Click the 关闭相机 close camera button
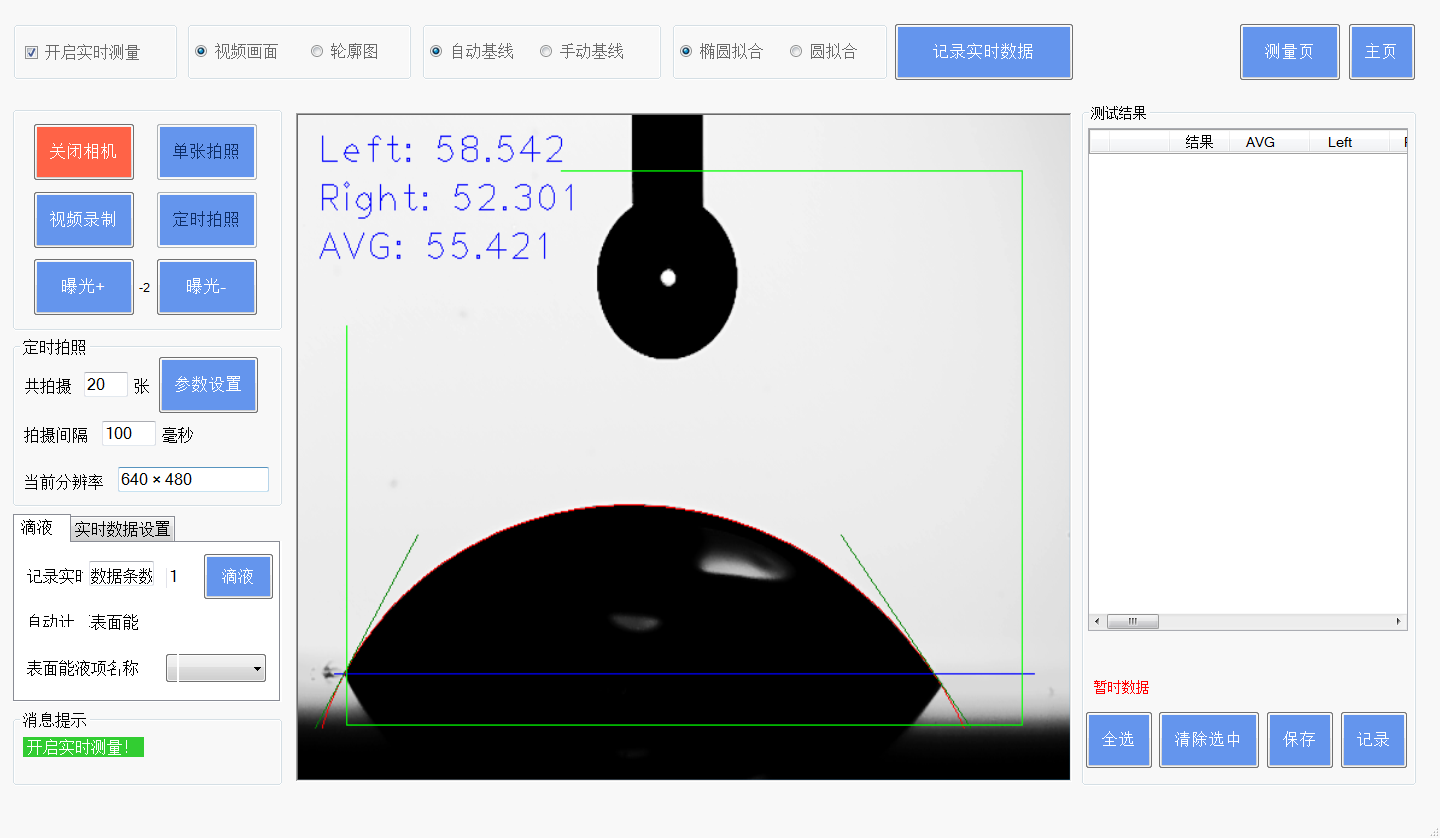The image size is (1440, 838). (83, 152)
